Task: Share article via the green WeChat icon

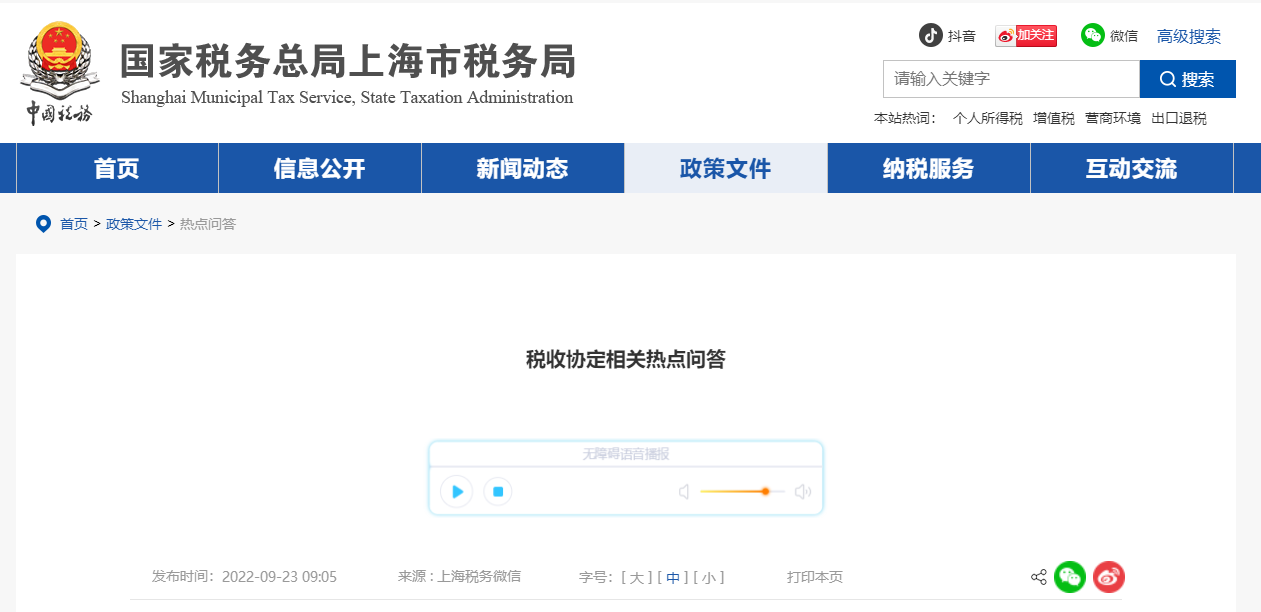Action: 1070,577
